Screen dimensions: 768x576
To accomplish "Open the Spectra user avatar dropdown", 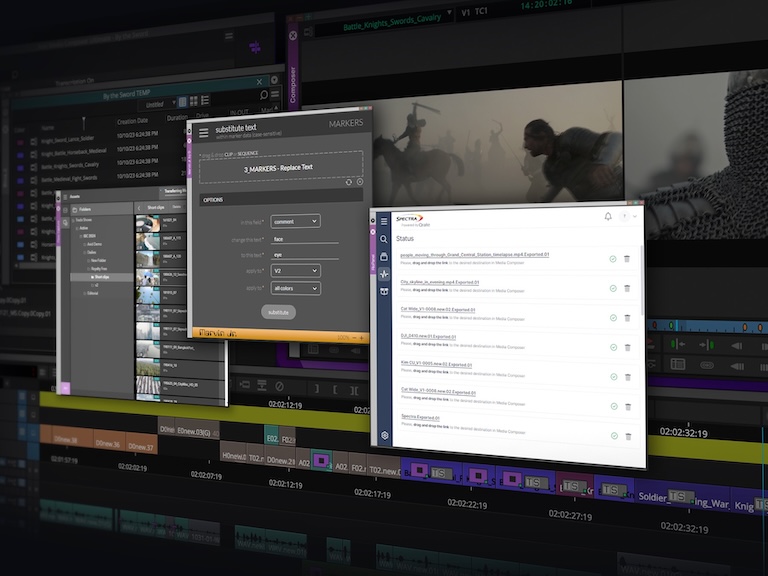I will (x=628, y=216).
